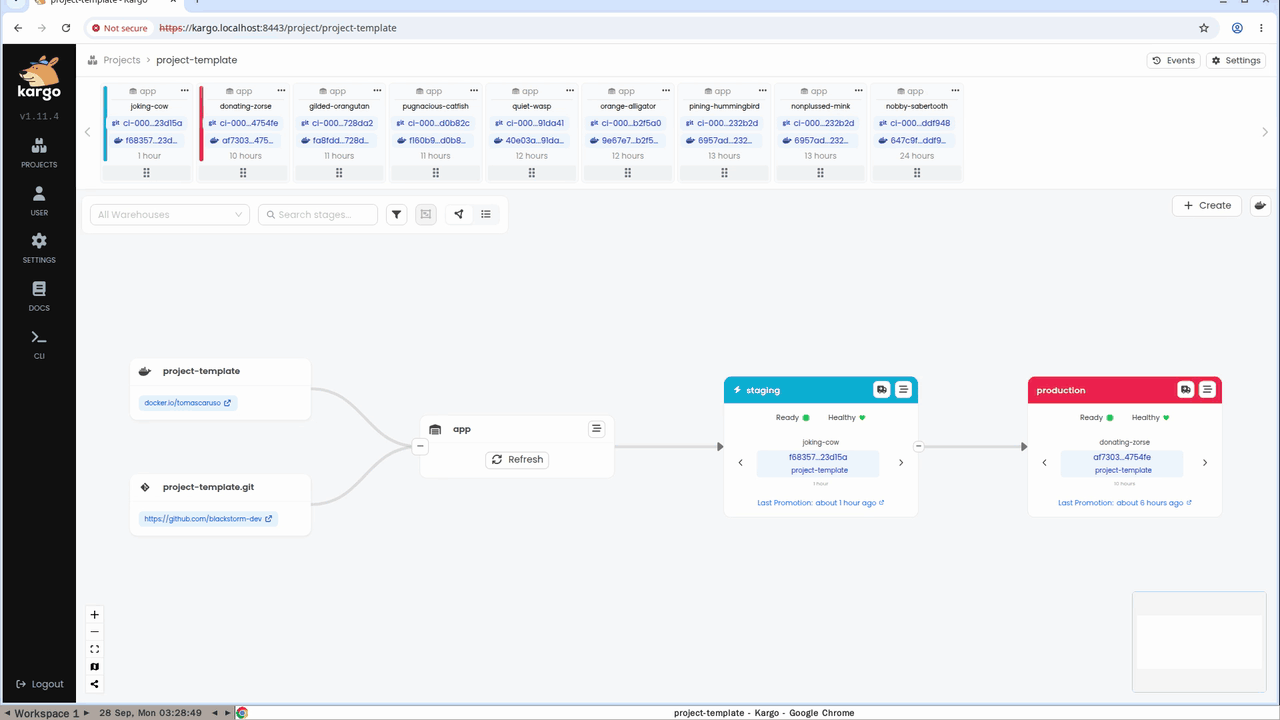The image size is (1280, 720).
Task: Open the All Warehouses dropdown
Action: click(170, 214)
